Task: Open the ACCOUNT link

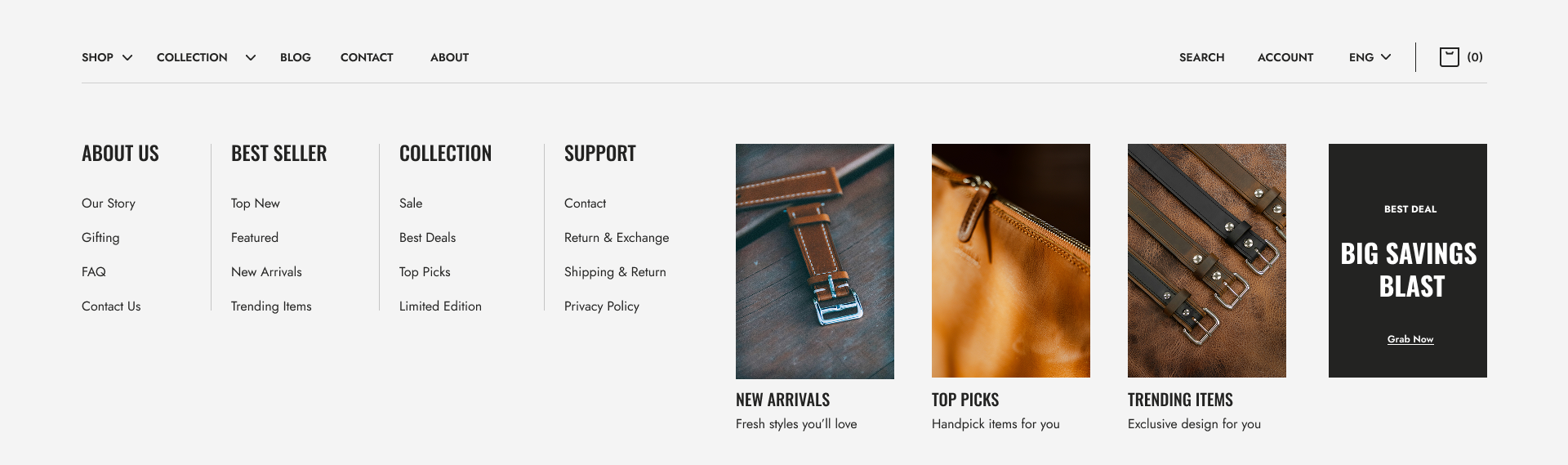Action: click(x=1285, y=57)
